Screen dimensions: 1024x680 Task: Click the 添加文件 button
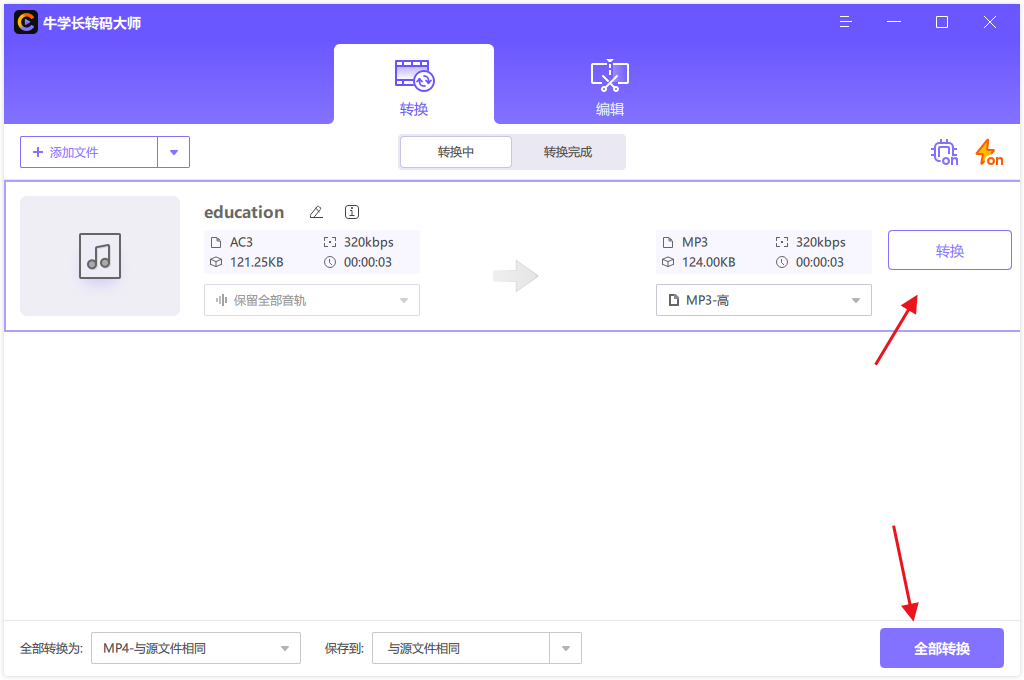coord(89,152)
